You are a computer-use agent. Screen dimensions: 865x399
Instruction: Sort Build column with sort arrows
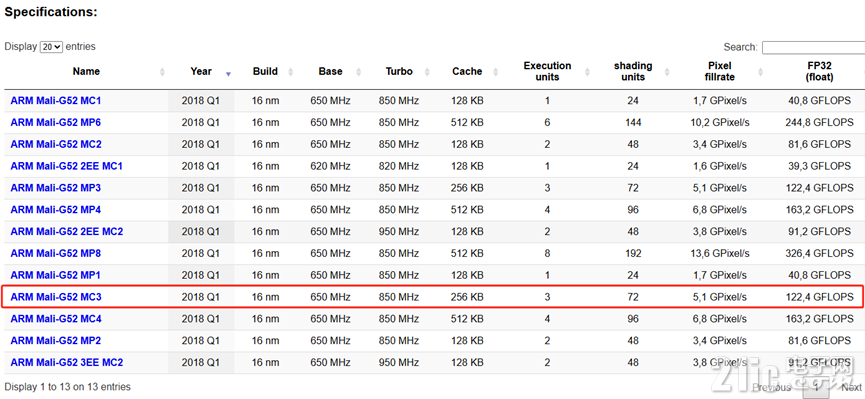pos(291,72)
